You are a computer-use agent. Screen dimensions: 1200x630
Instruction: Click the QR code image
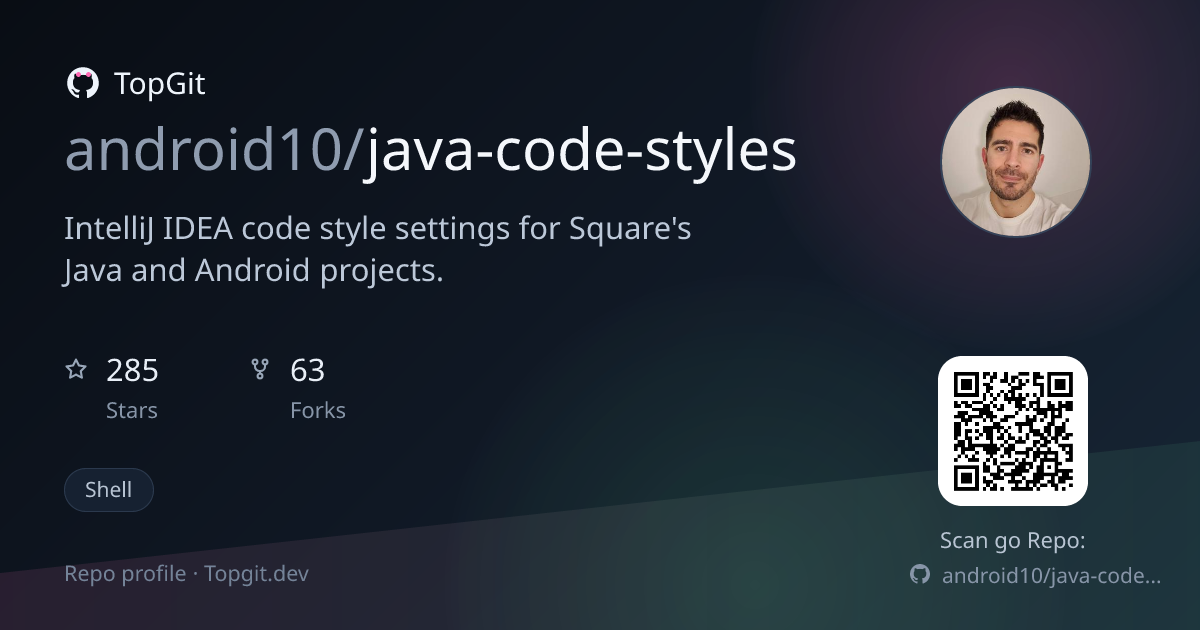[x=1013, y=431]
